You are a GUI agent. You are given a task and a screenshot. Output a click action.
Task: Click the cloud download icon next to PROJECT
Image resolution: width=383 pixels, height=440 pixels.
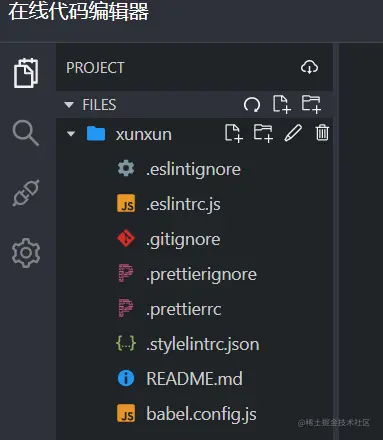click(x=309, y=67)
